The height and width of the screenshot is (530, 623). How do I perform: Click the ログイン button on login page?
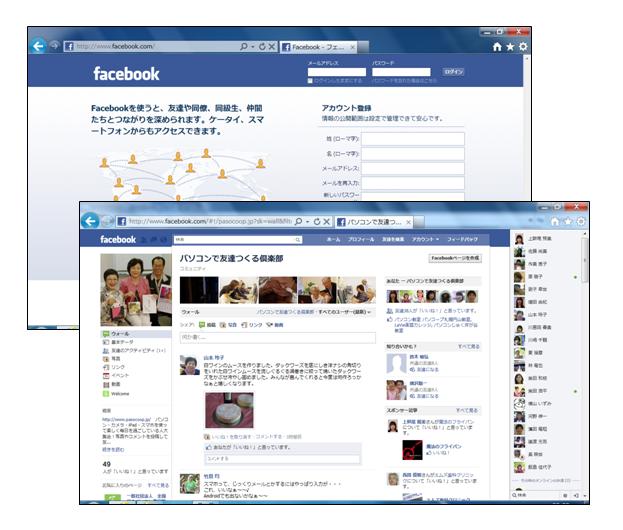click(453, 72)
